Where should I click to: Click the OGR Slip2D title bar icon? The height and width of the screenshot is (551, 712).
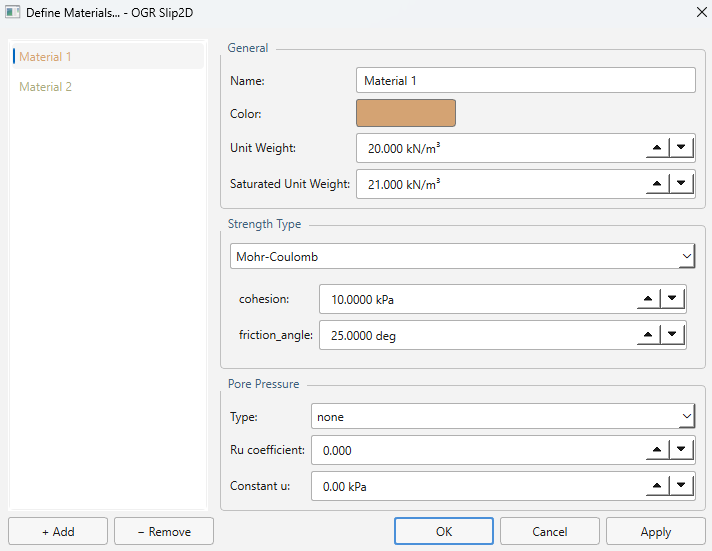coord(12,12)
